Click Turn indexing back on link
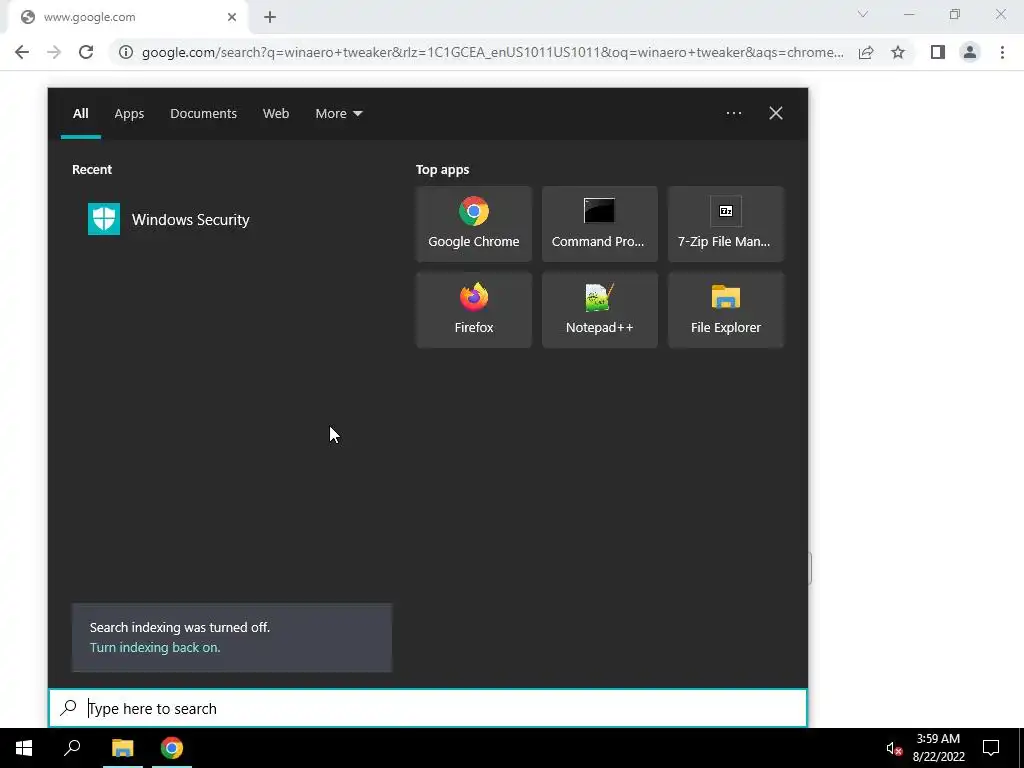1024x768 pixels. (x=155, y=648)
